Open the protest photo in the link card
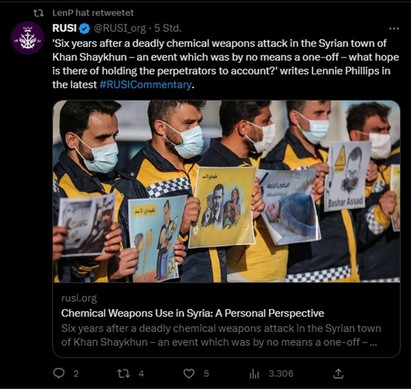The image size is (411, 389). click(226, 191)
